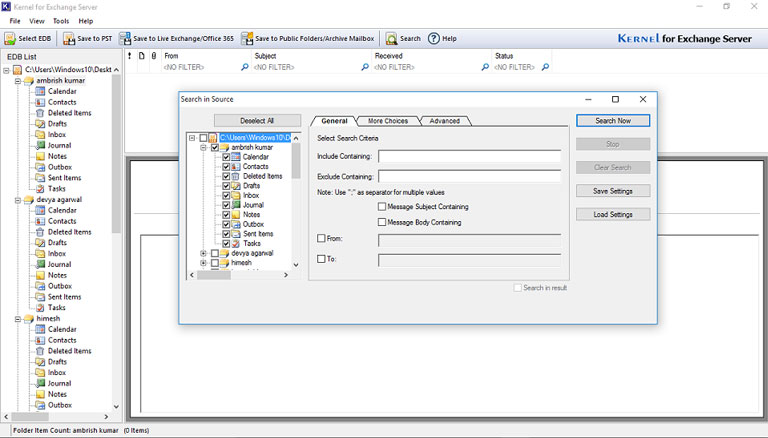Select himesh Calendar icon in EDB List
The width and height of the screenshot is (768, 438).
(x=40, y=329)
